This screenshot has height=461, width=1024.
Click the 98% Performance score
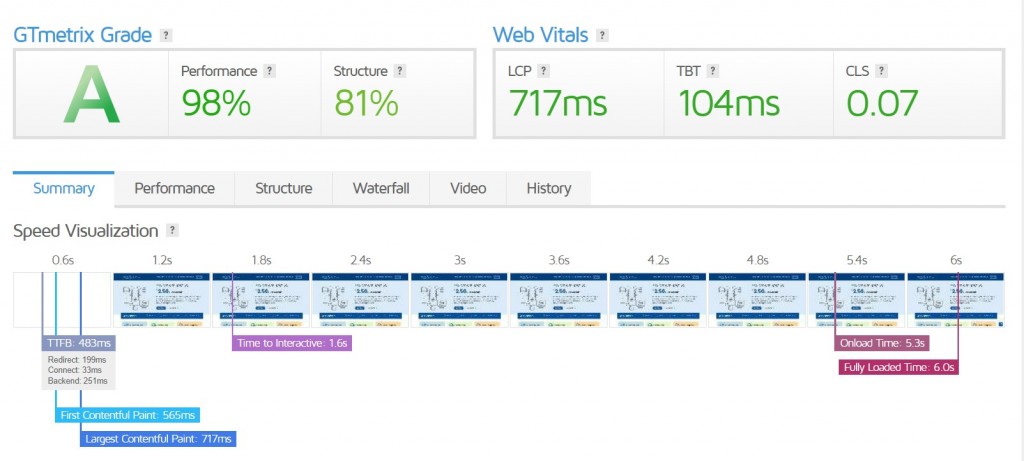click(x=216, y=104)
